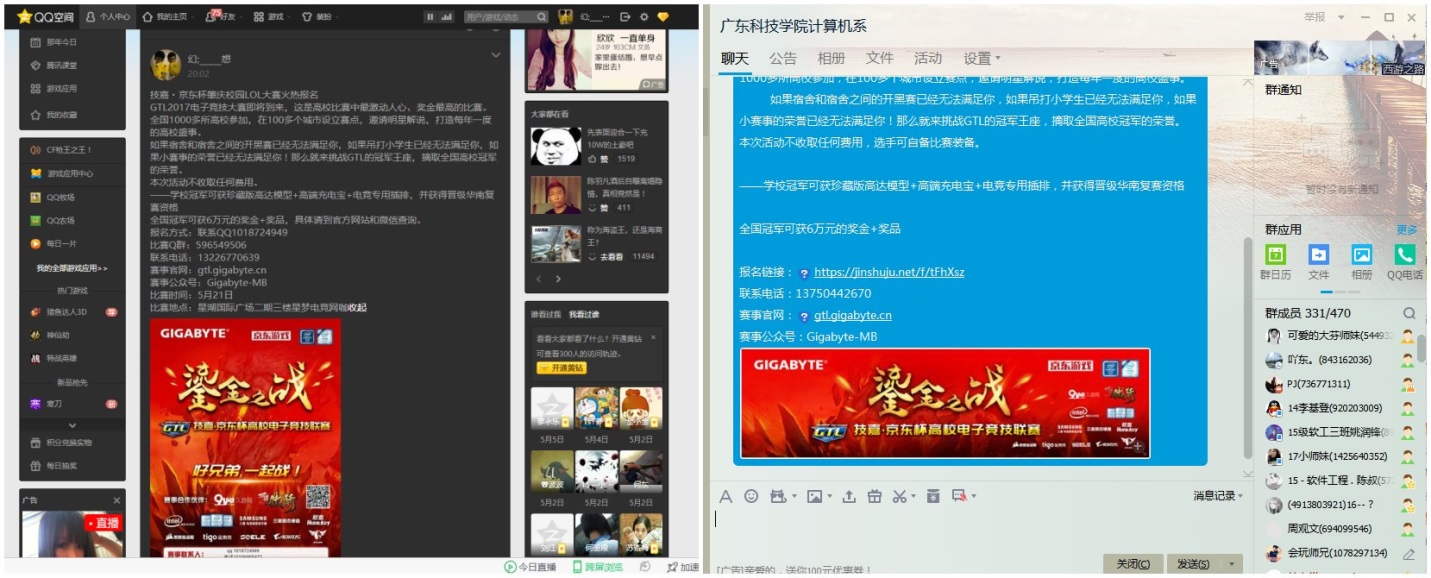1431x578 pixels.
Task: Open 游戏应用 in the sidebar
Action: tap(54, 88)
